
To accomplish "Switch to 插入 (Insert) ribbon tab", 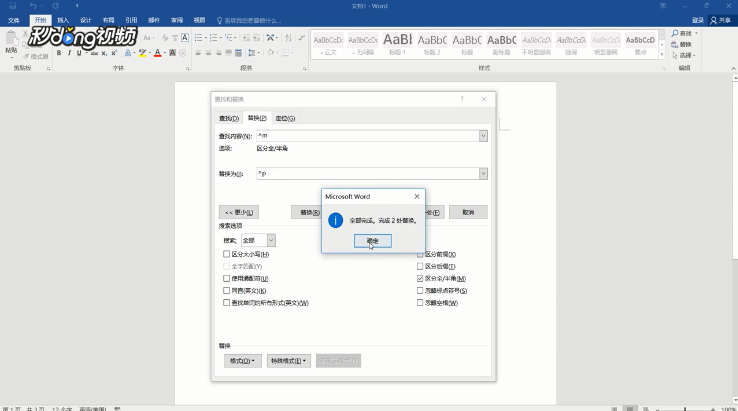I will point(63,20).
